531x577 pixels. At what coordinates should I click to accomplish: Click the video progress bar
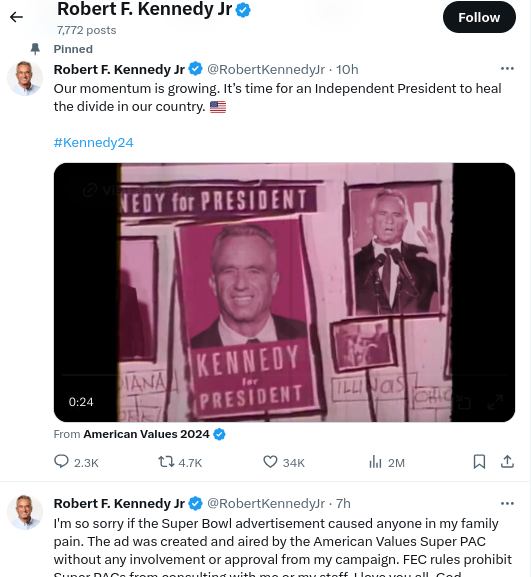click(x=284, y=375)
